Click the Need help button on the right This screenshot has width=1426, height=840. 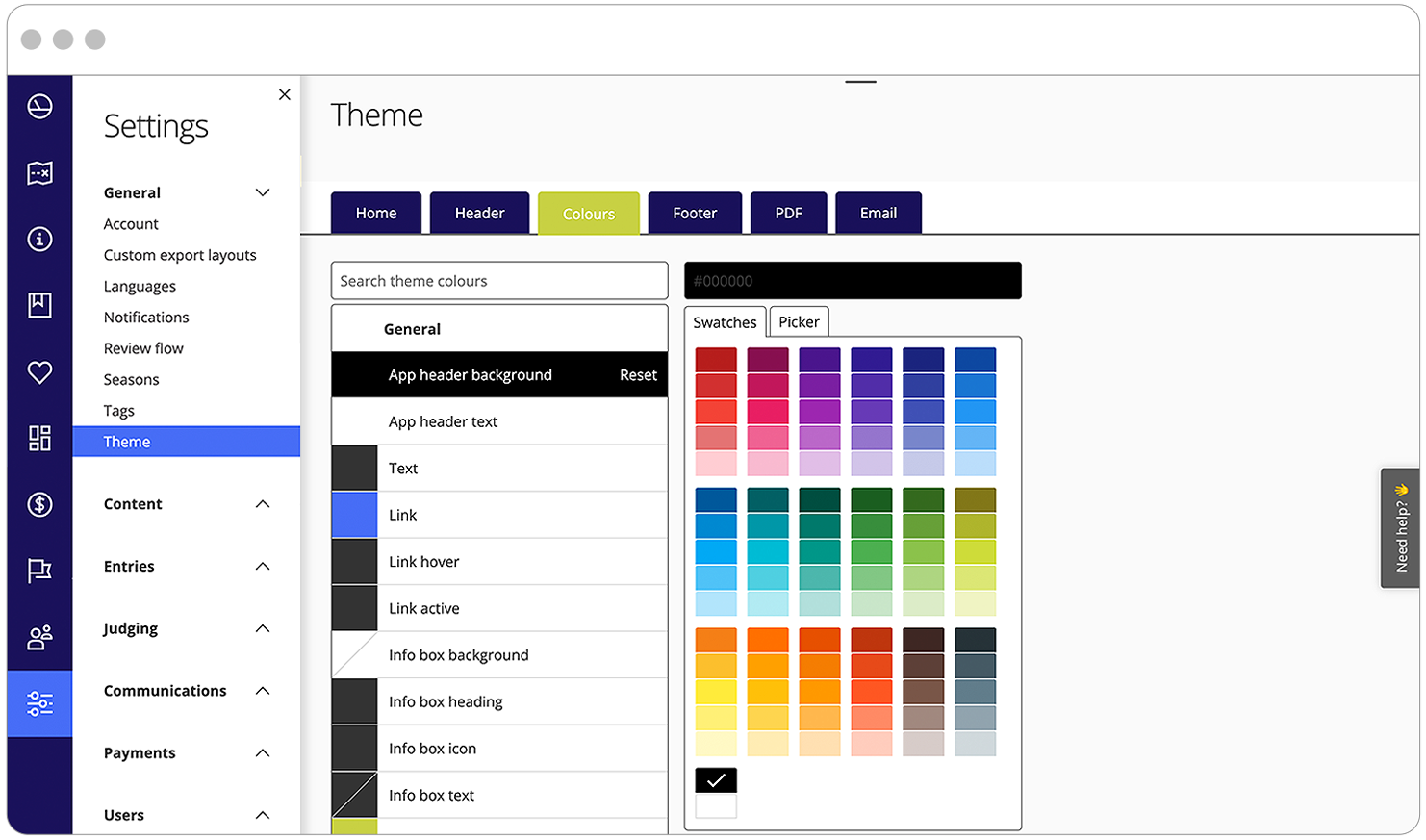[1403, 526]
